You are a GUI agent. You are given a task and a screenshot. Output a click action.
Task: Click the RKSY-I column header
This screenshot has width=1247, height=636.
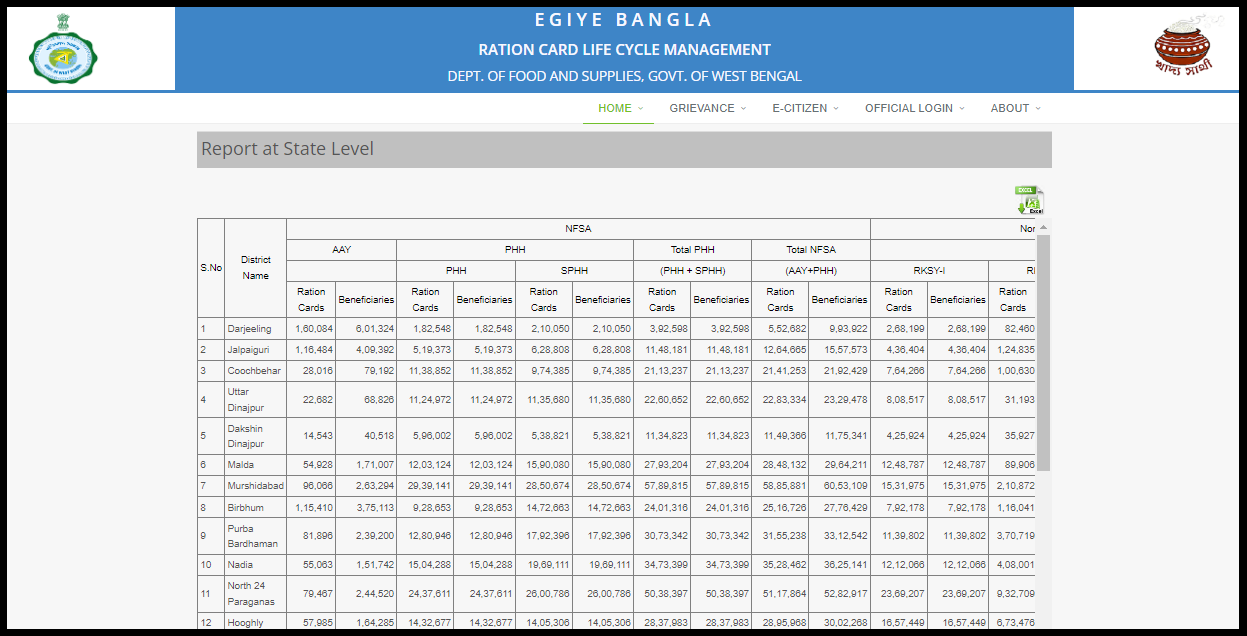(x=929, y=271)
